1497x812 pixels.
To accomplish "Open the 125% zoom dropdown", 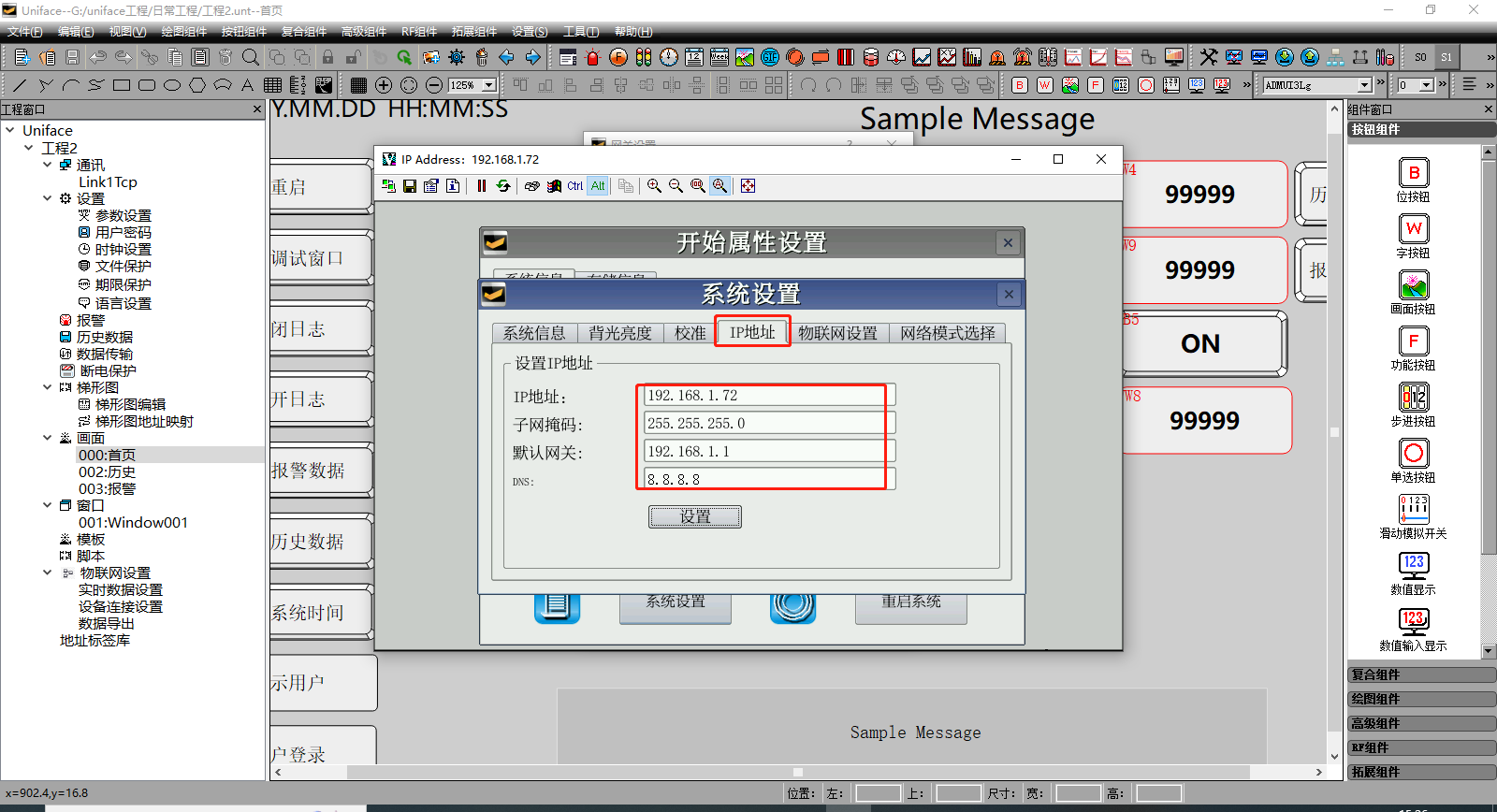I will (x=489, y=85).
